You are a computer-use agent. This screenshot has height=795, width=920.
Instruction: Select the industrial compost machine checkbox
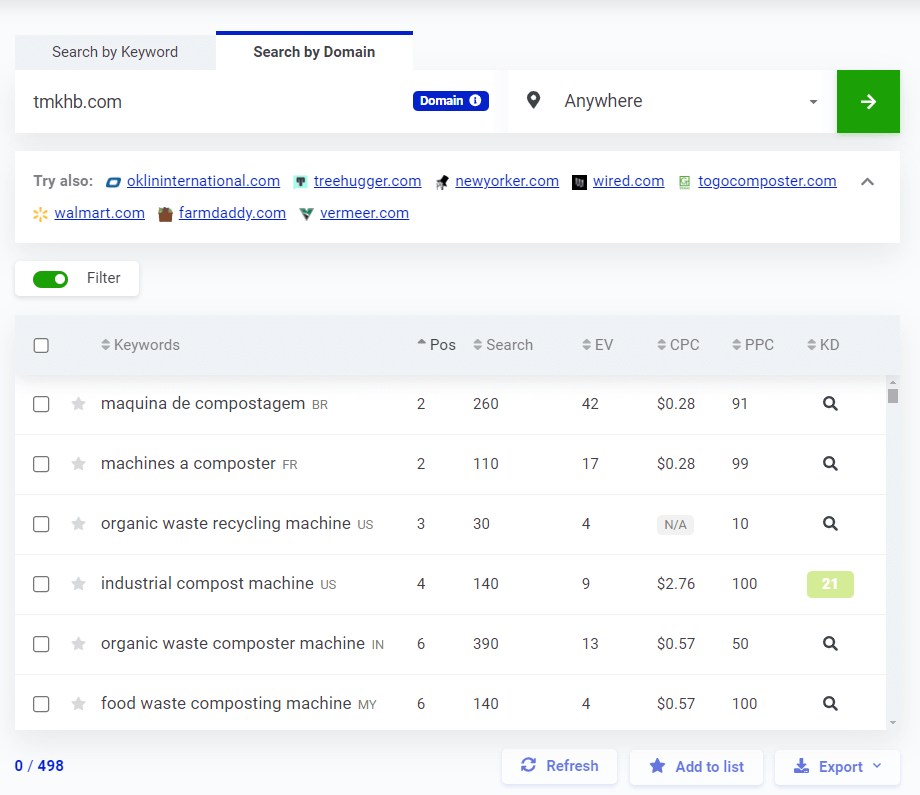(41, 584)
